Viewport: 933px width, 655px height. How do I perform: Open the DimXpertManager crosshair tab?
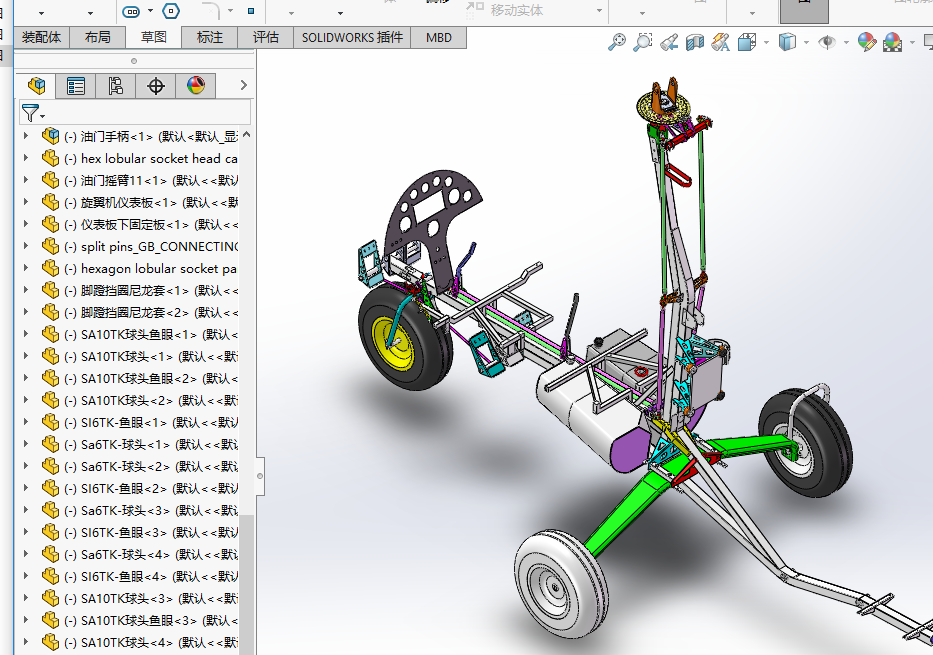(156, 86)
